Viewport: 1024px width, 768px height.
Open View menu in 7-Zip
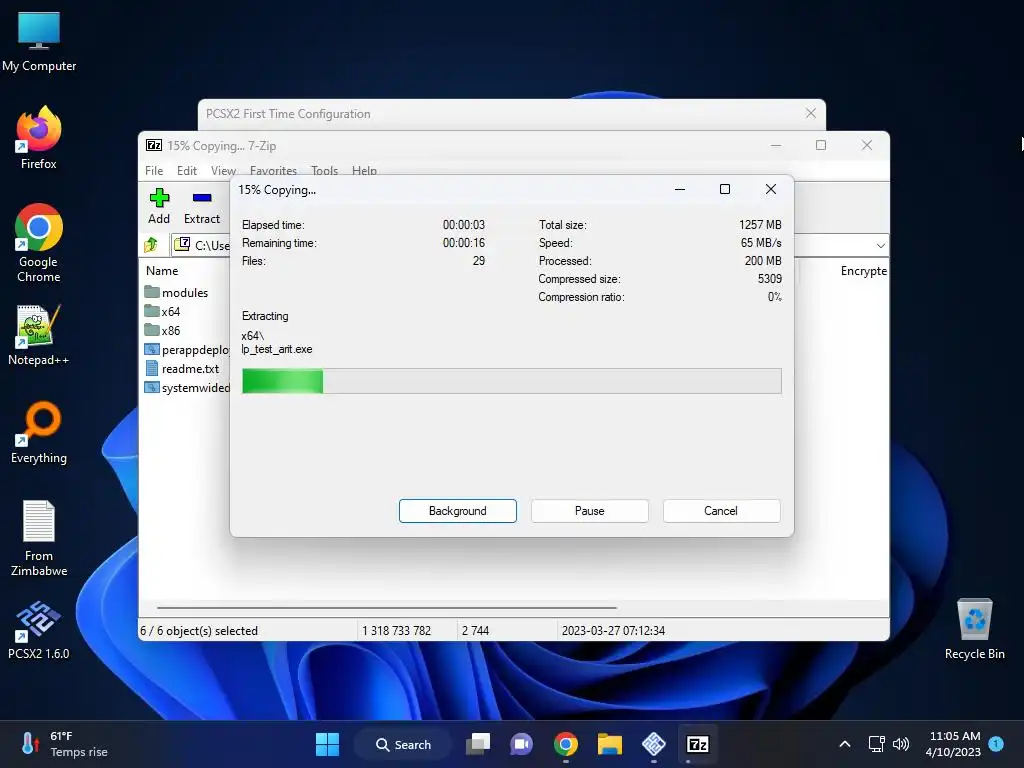(x=223, y=170)
